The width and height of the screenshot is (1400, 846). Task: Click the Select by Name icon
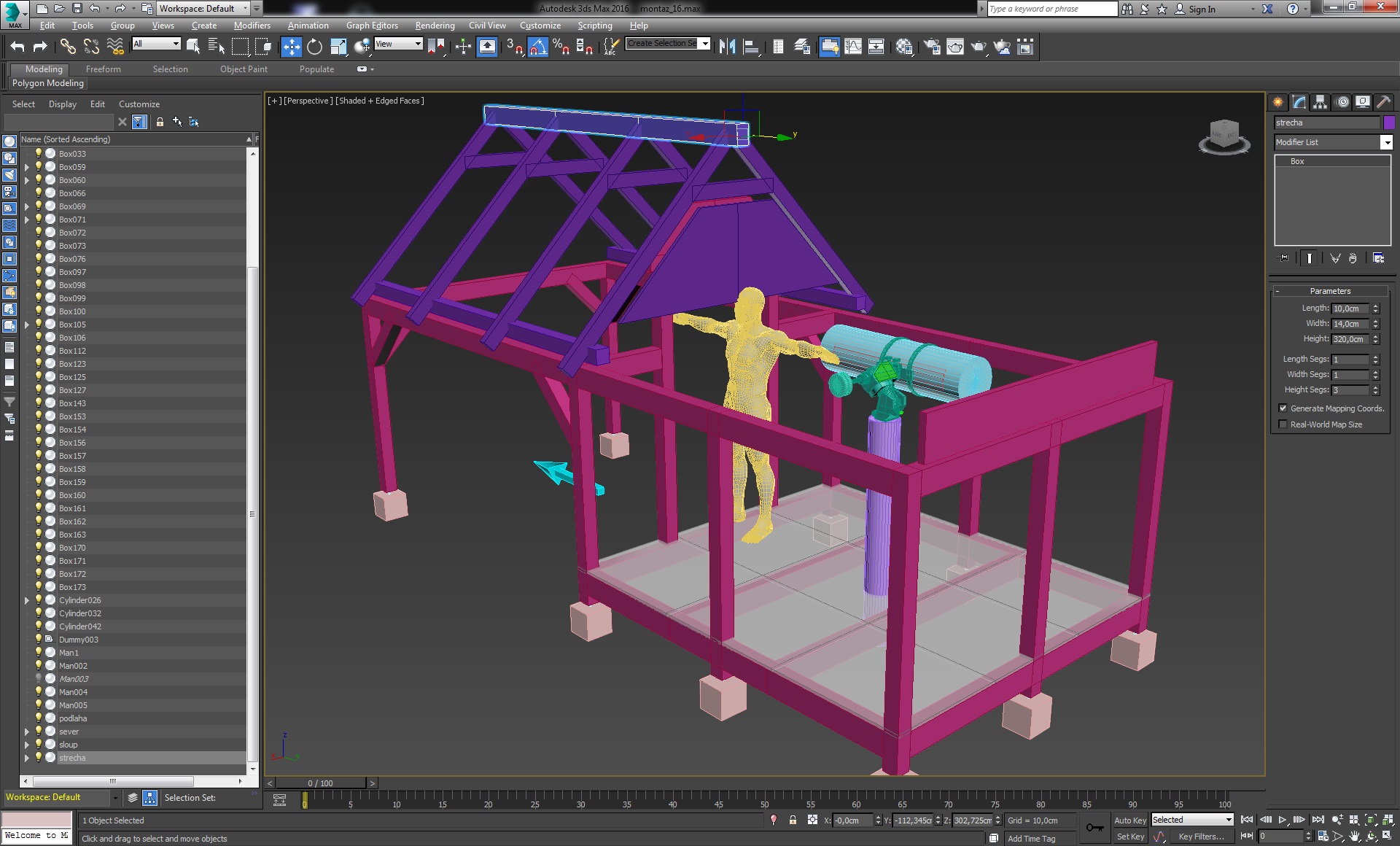(217, 47)
